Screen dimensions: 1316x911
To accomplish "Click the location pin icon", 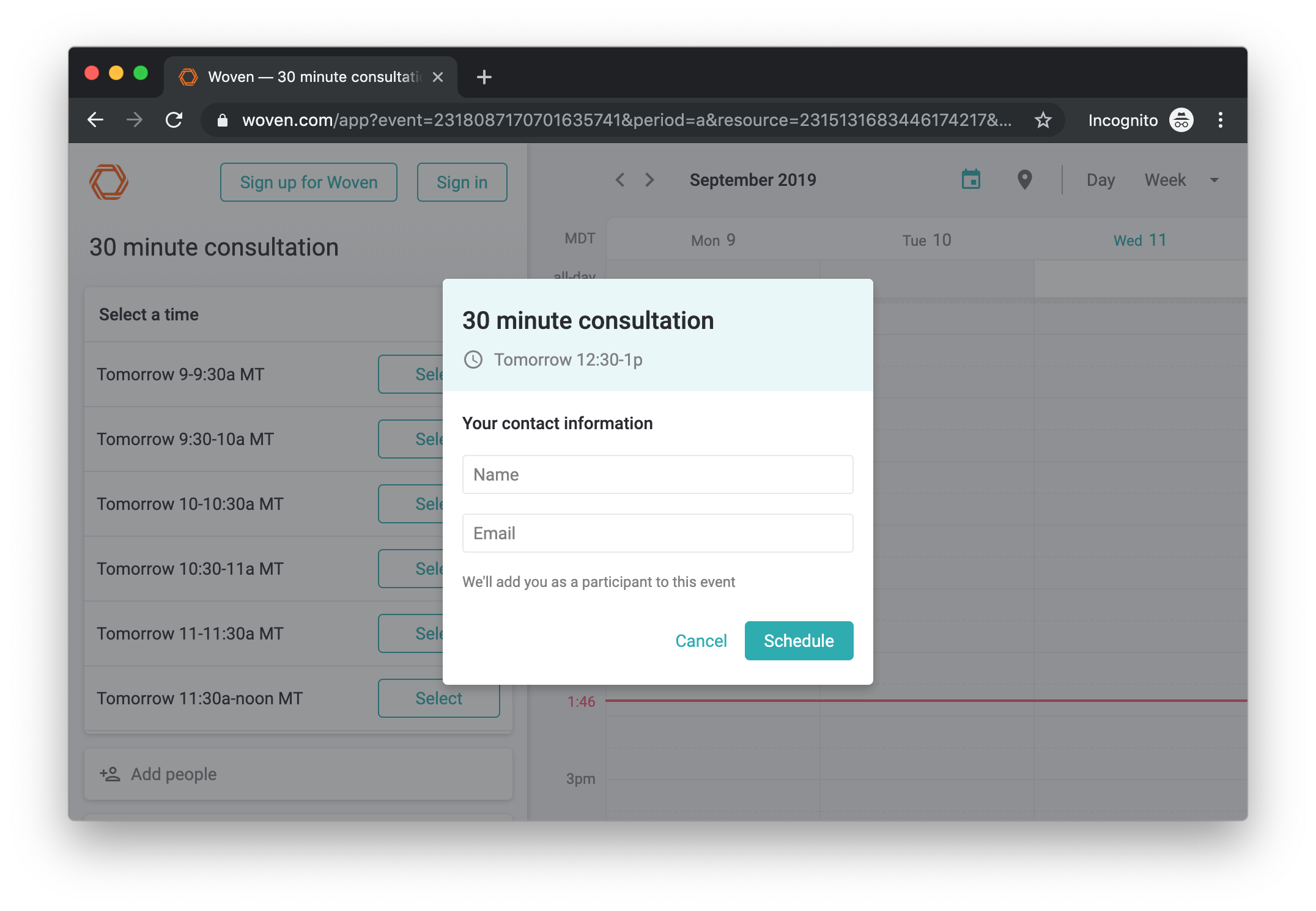I will point(1024,180).
